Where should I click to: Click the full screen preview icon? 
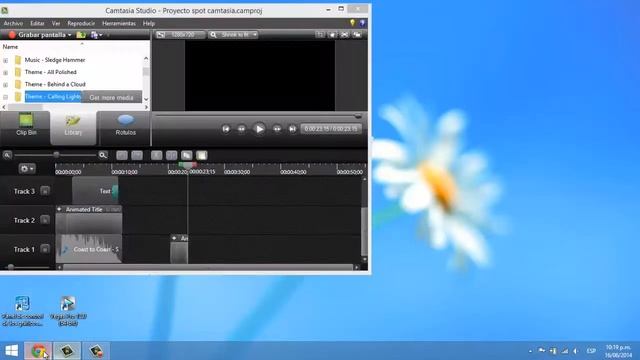pos(344,35)
